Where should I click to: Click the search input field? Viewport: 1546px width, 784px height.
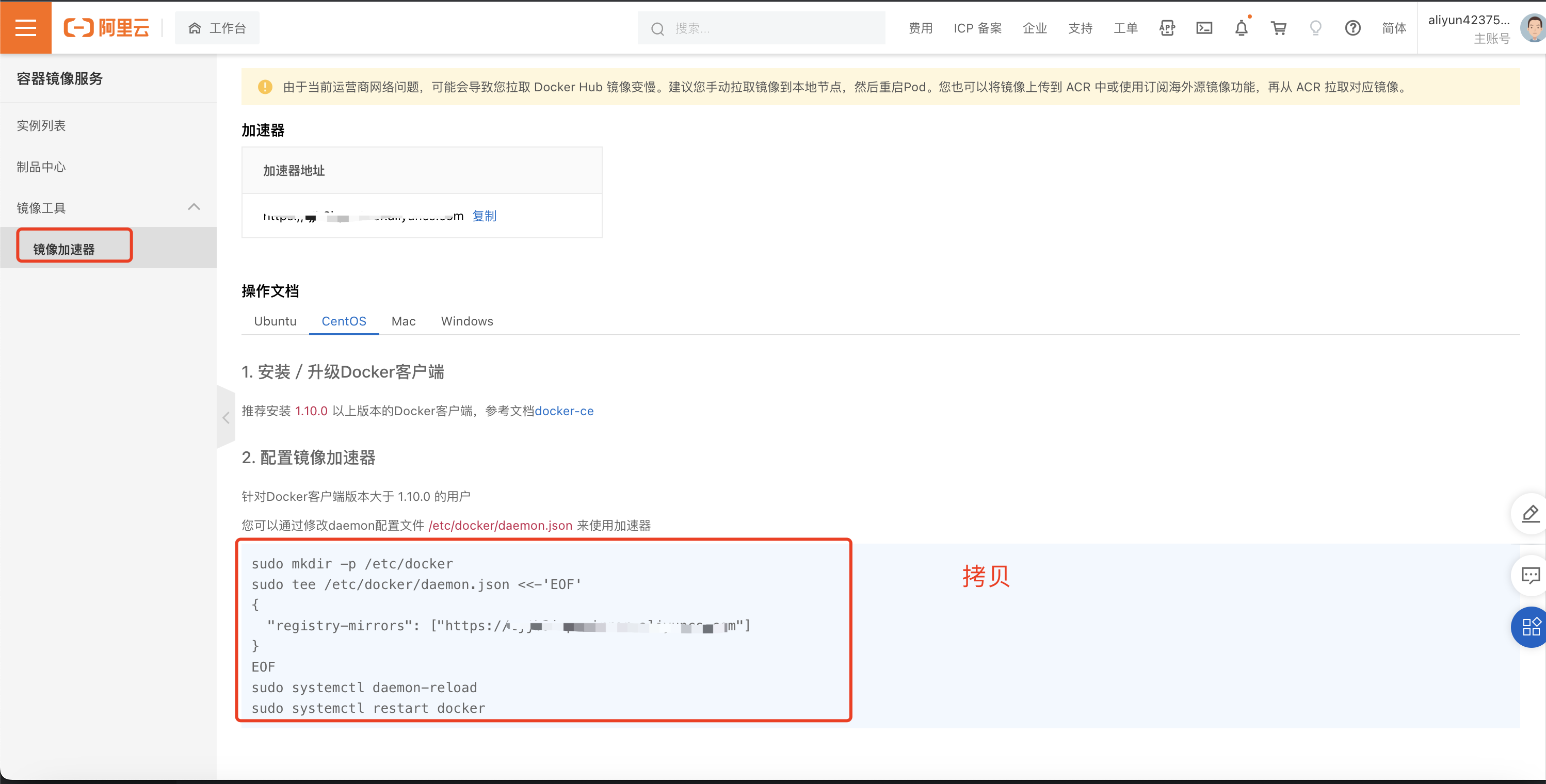click(762, 27)
